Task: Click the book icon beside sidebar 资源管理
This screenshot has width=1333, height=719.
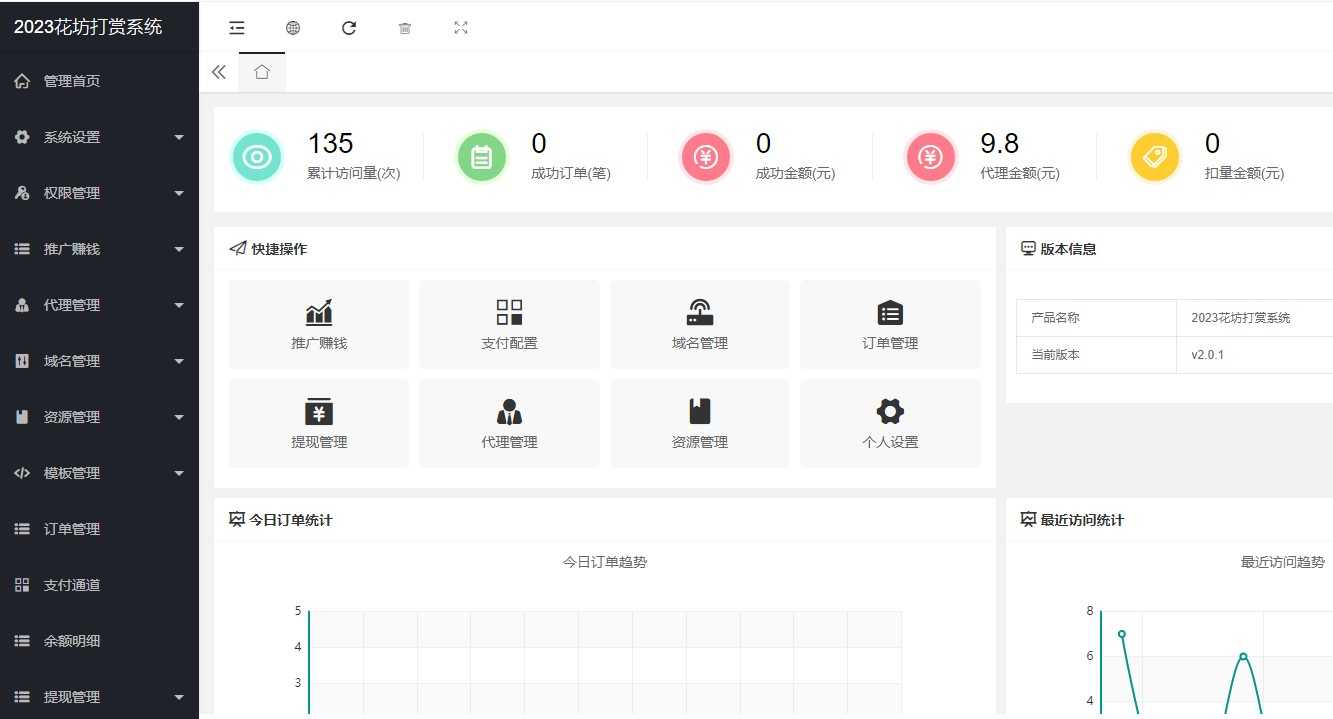Action: click(22, 417)
